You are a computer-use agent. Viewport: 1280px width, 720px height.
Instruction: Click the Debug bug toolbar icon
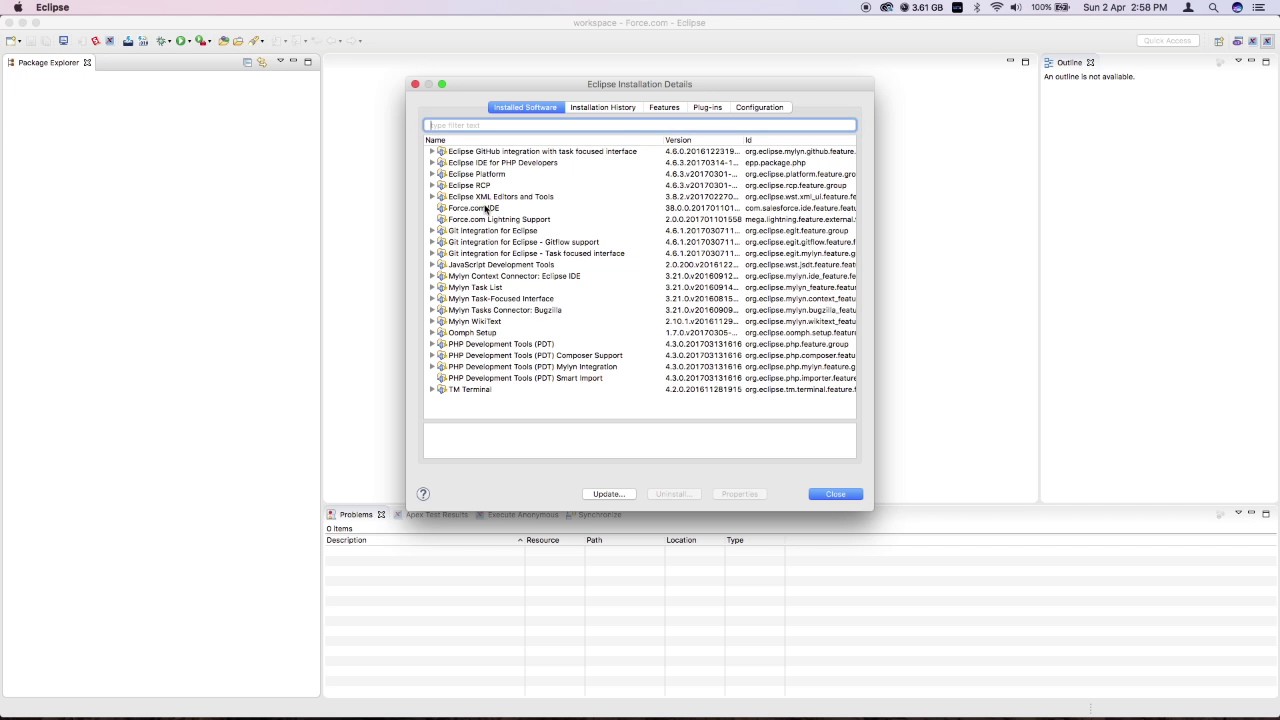point(161,41)
